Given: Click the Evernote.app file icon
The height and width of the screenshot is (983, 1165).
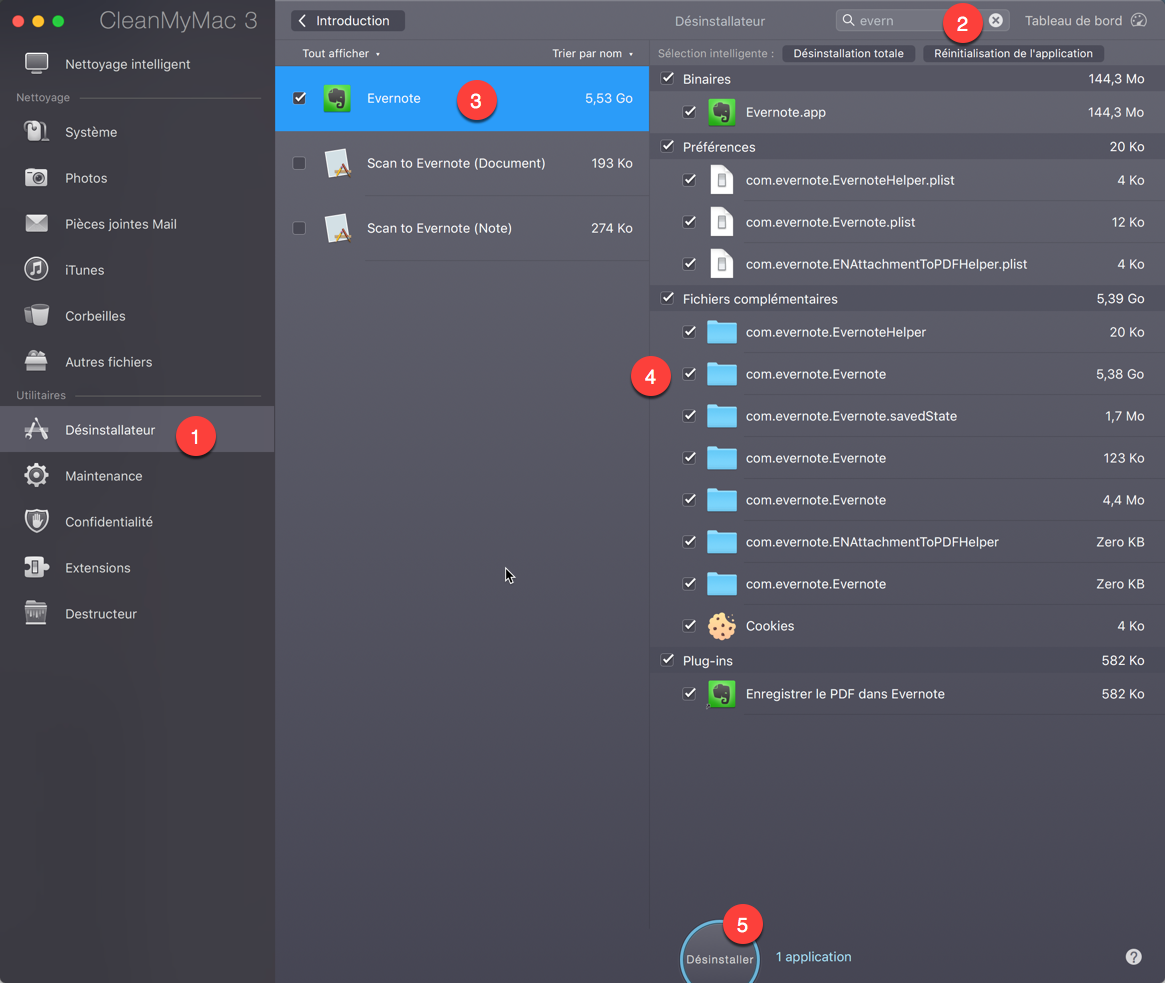Looking at the screenshot, I should pos(721,112).
